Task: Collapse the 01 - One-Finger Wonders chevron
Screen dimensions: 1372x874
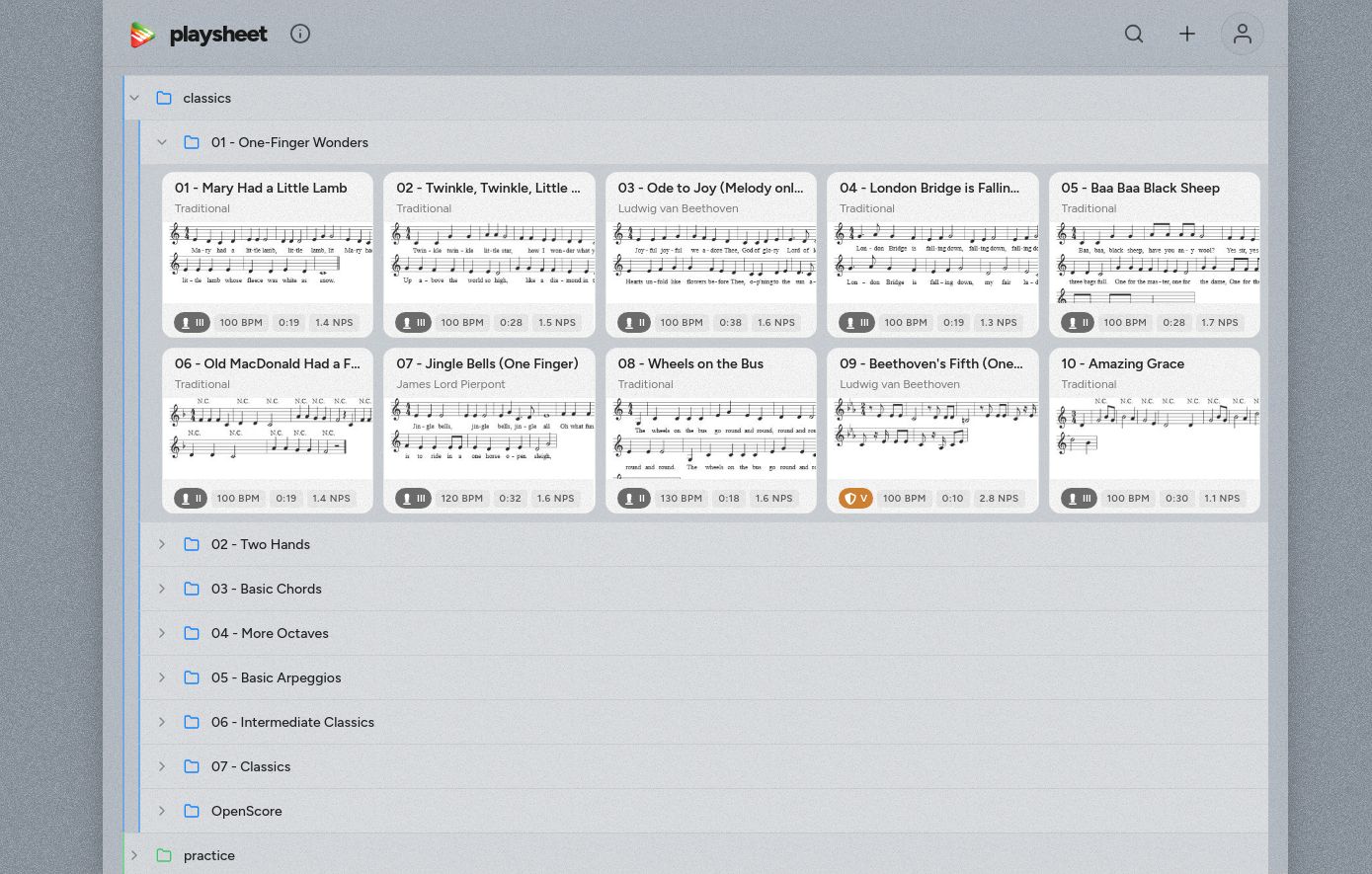Action: pos(162,142)
